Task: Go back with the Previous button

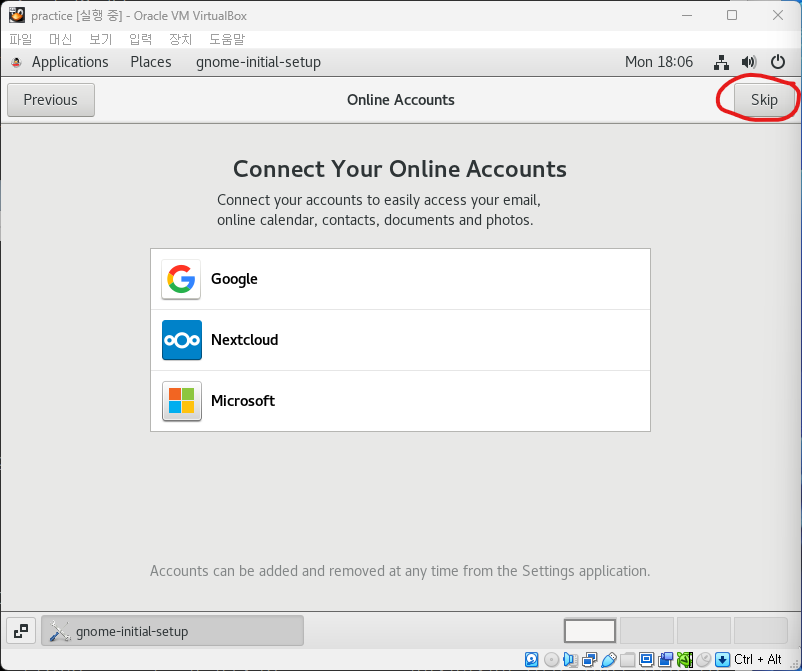Action: tap(51, 100)
